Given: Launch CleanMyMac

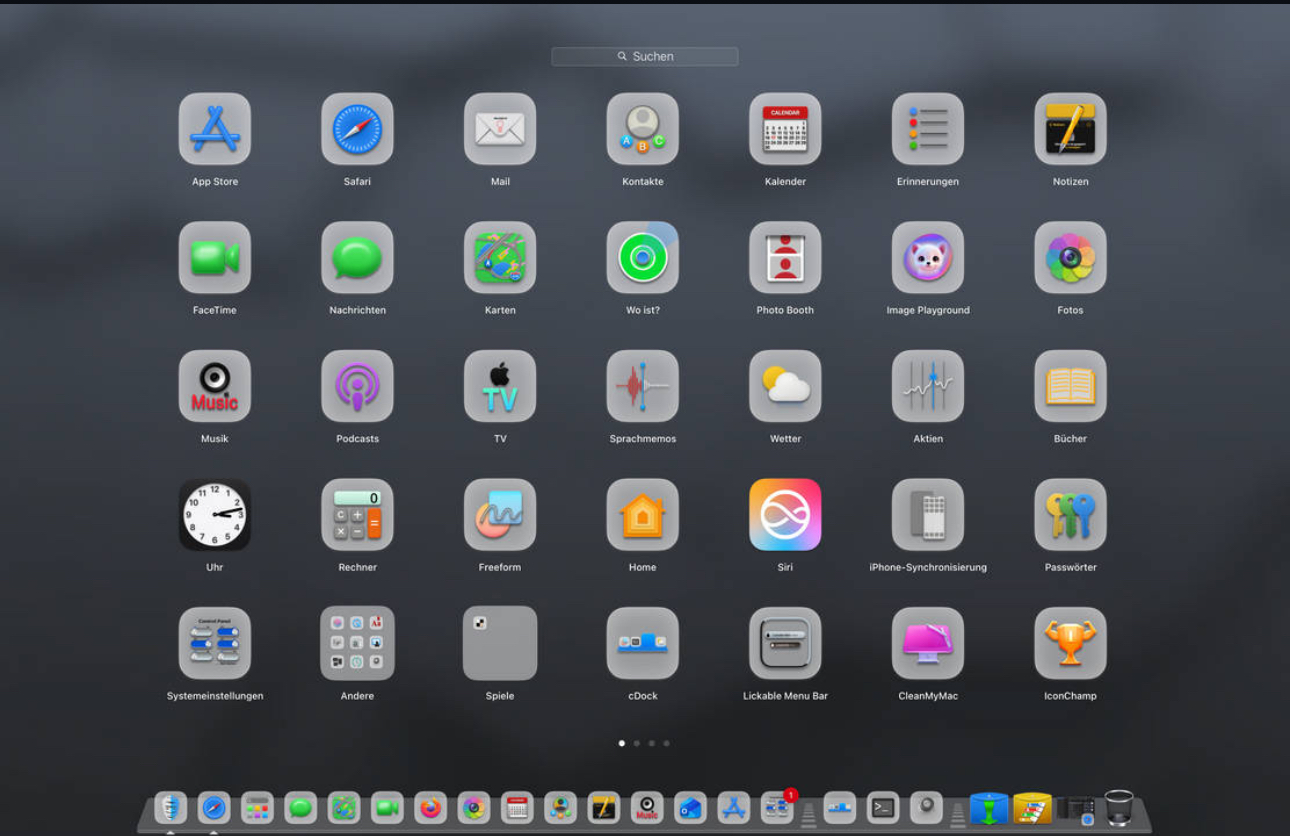Looking at the screenshot, I should 927,643.
